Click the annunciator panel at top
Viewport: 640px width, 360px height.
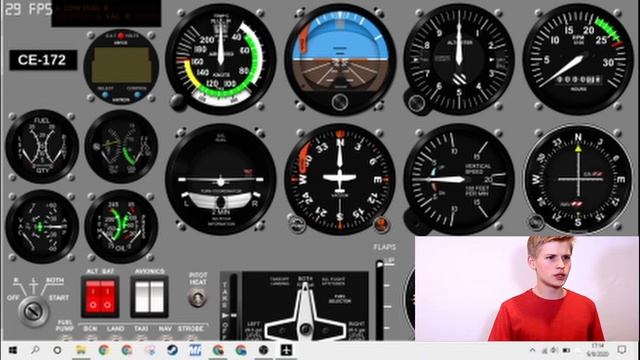pos(106,13)
